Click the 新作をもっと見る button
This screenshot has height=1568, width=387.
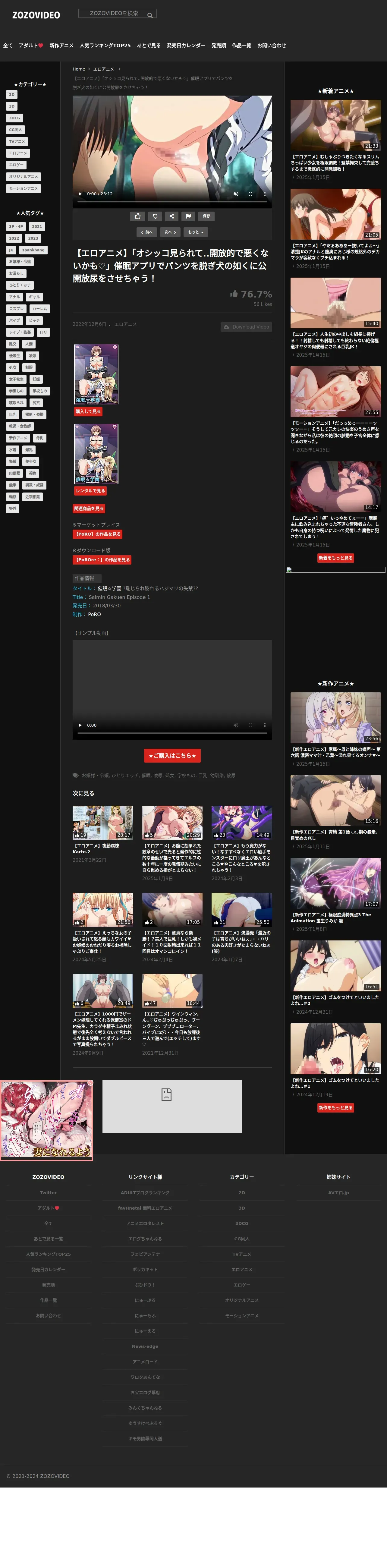tap(335, 1108)
